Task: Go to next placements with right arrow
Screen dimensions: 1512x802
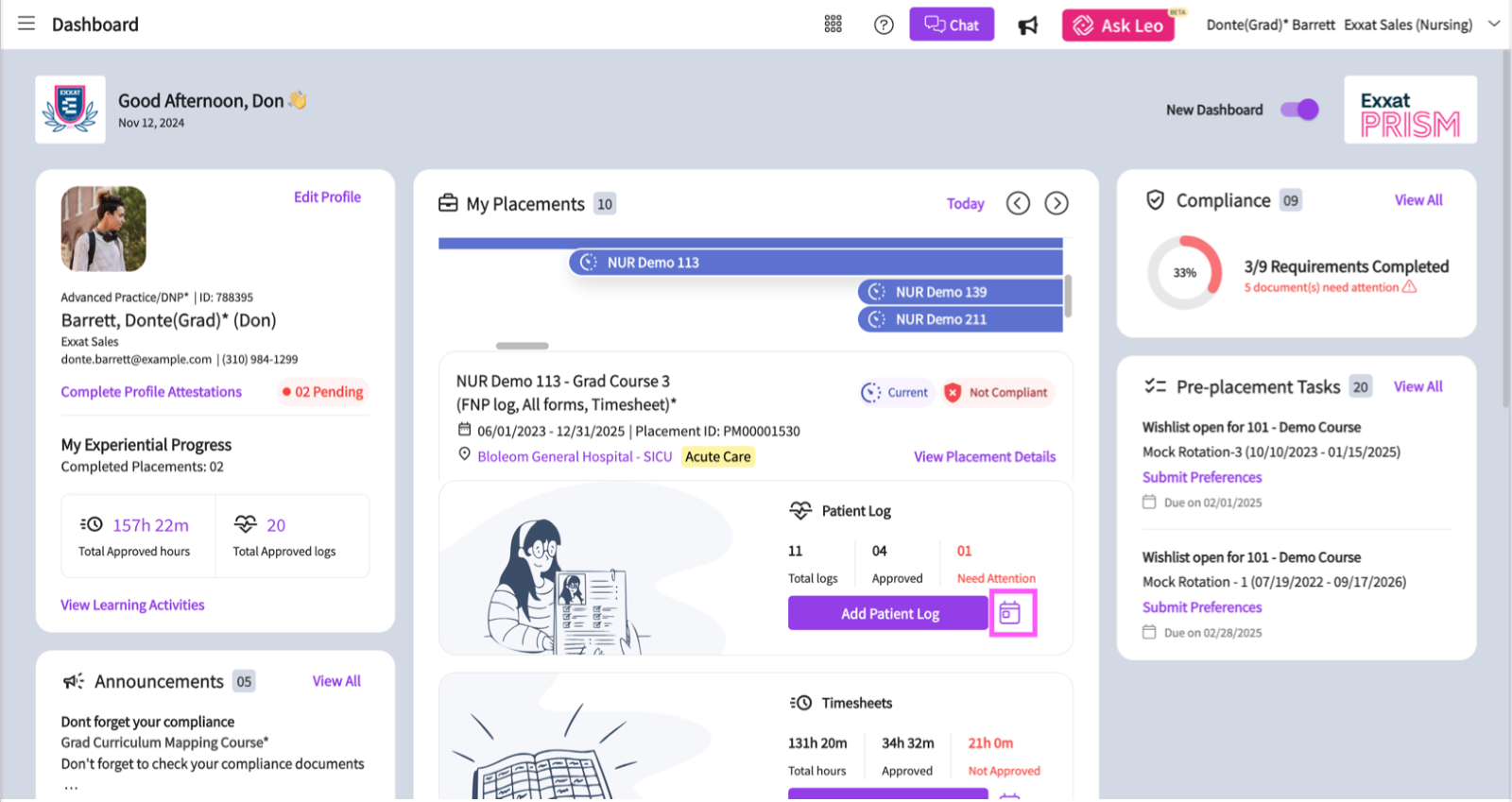Action: [x=1057, y=203]
